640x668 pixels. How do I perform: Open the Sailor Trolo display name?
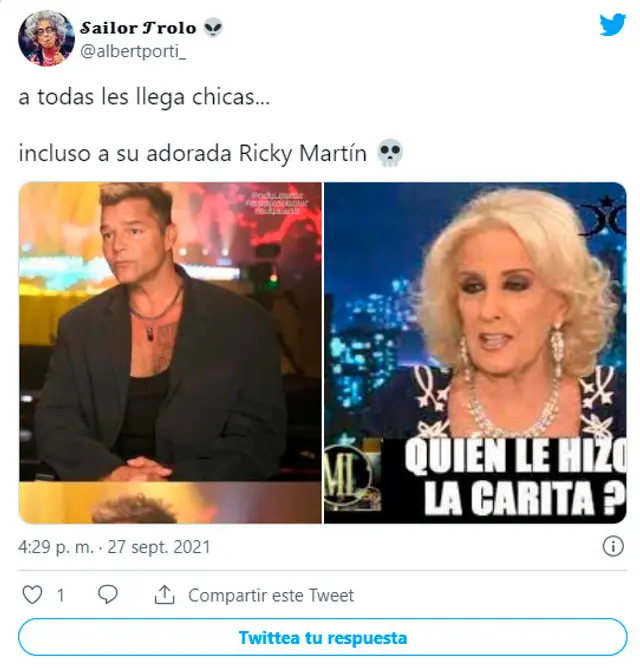coord(138,28)
